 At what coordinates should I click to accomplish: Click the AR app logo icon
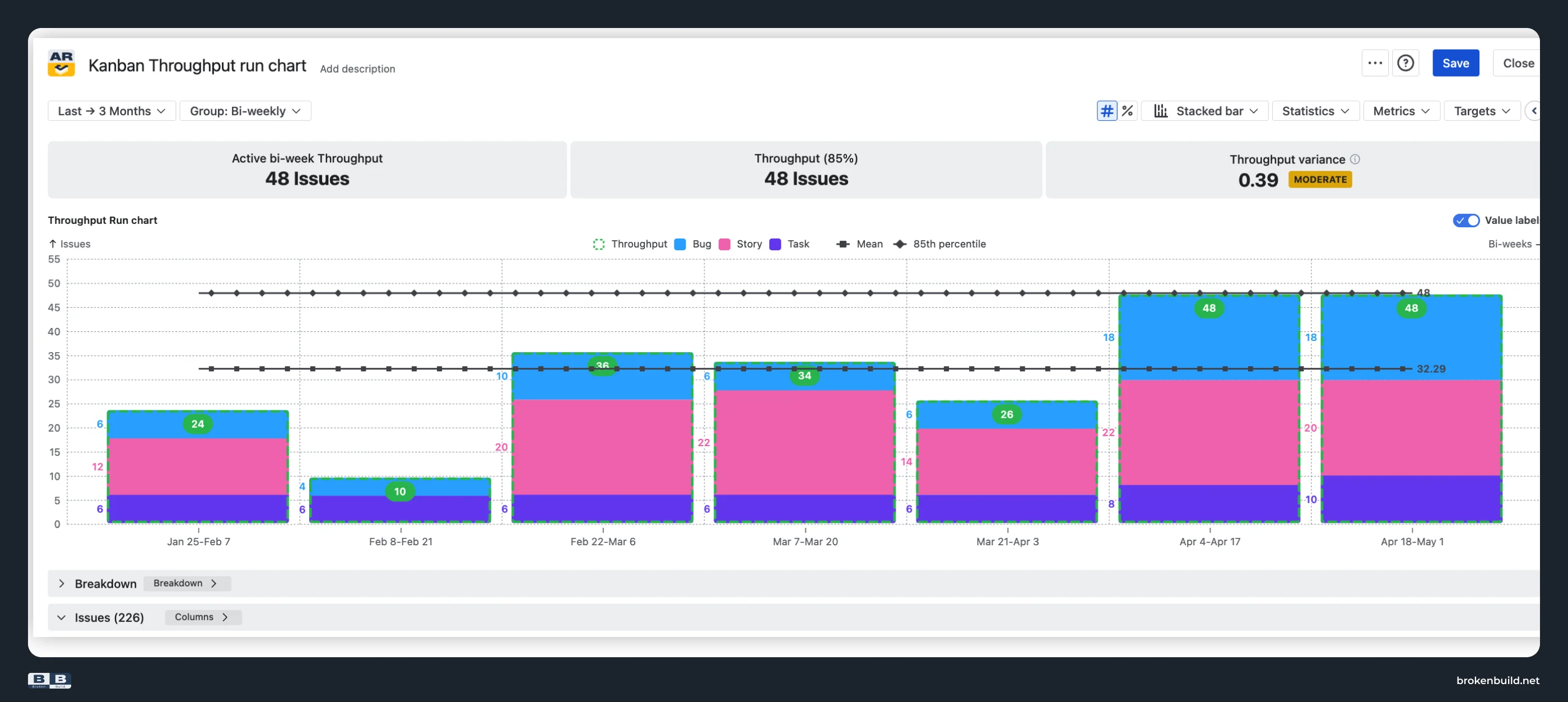pos(61,63)
